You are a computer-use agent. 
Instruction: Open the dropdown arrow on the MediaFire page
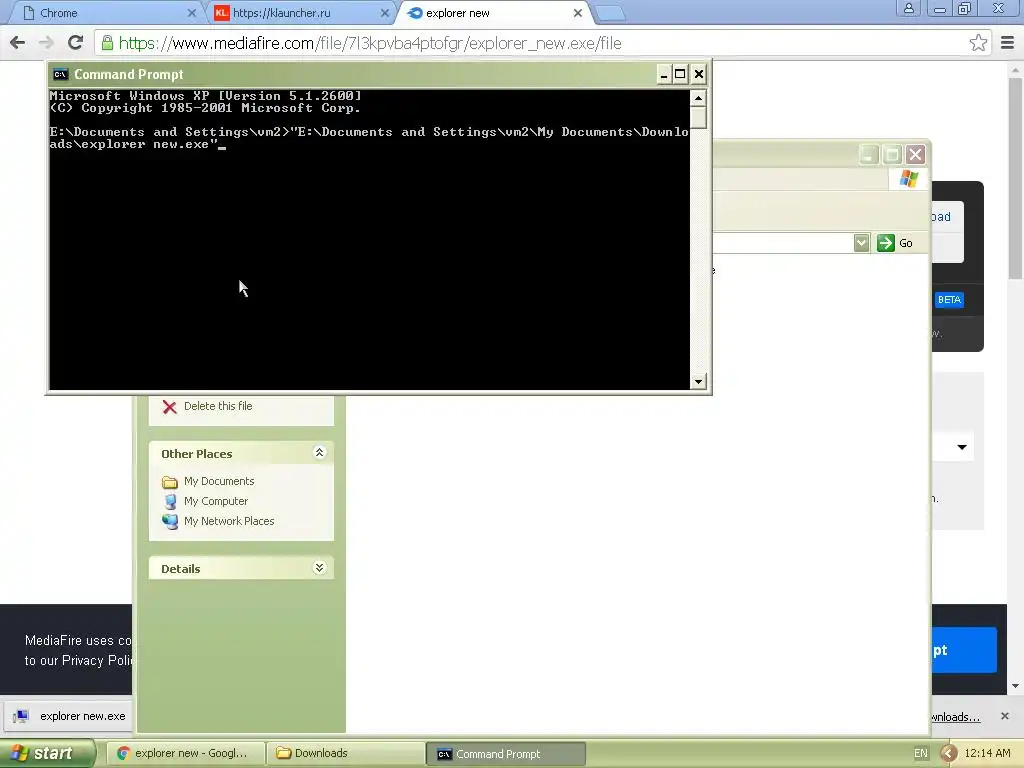click(x=962, y=447)
